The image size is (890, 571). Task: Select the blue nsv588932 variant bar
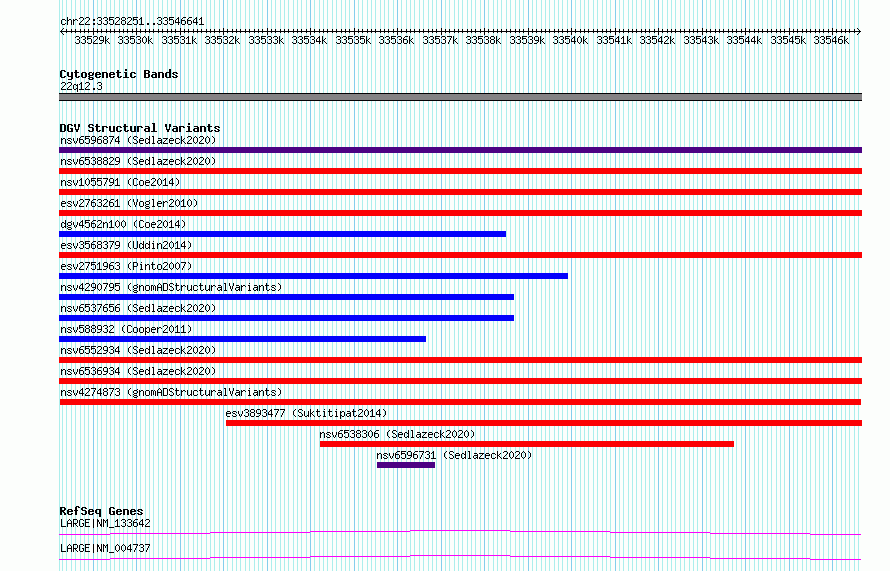[x=242, y=339]
